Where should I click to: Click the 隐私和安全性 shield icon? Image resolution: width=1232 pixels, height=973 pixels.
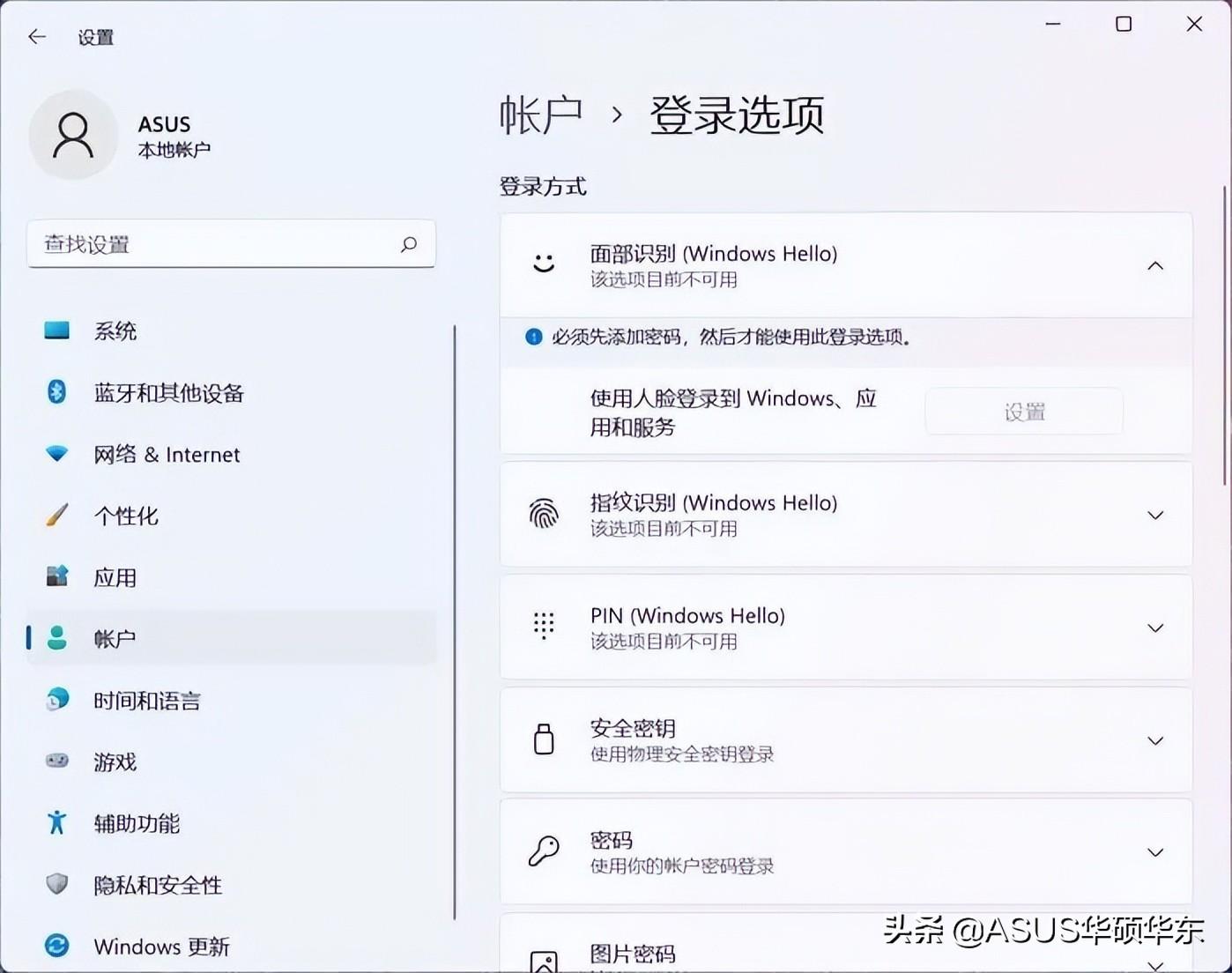click(x=57, y=884)
